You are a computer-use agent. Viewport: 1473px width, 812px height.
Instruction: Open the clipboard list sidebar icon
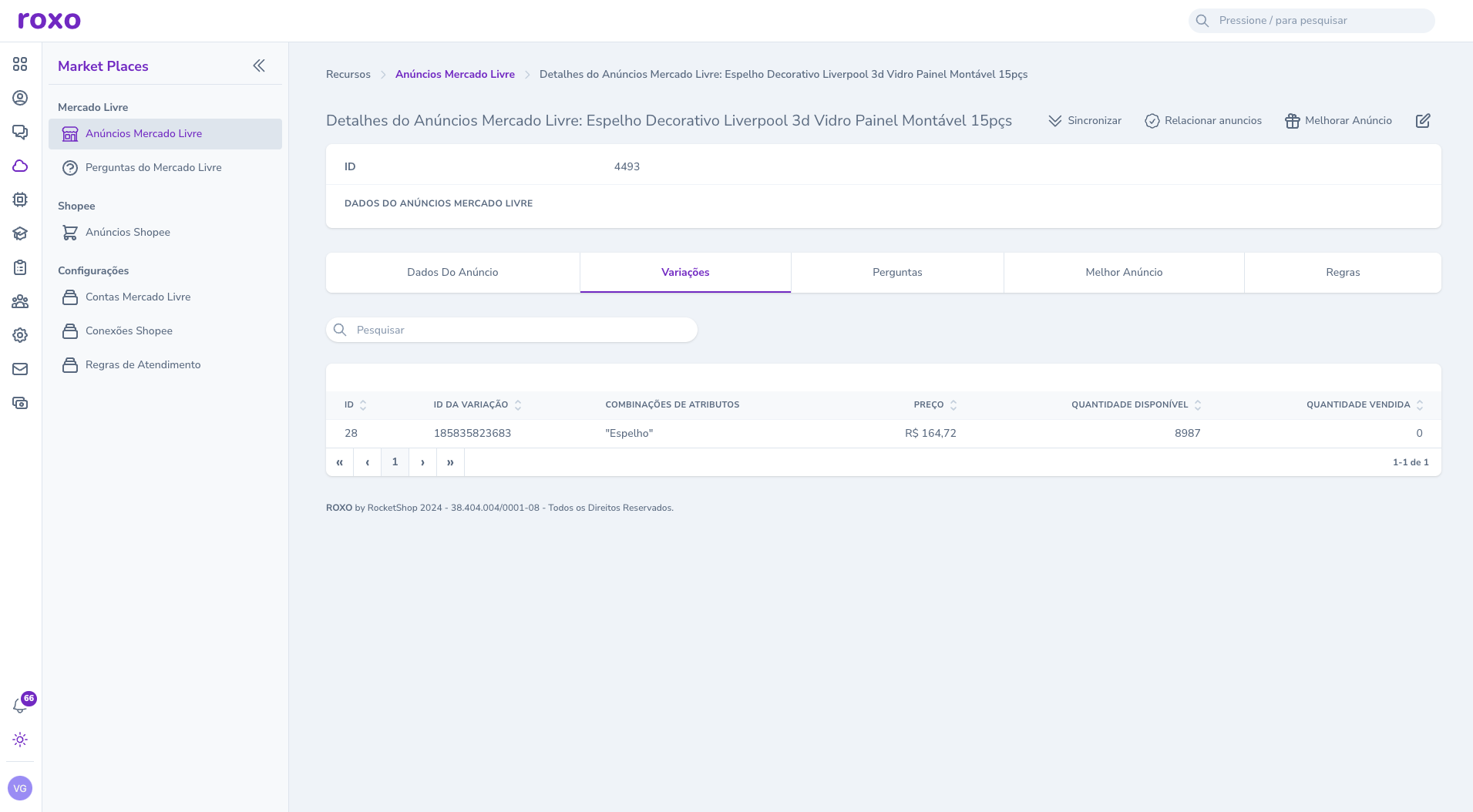coord(20,267)
